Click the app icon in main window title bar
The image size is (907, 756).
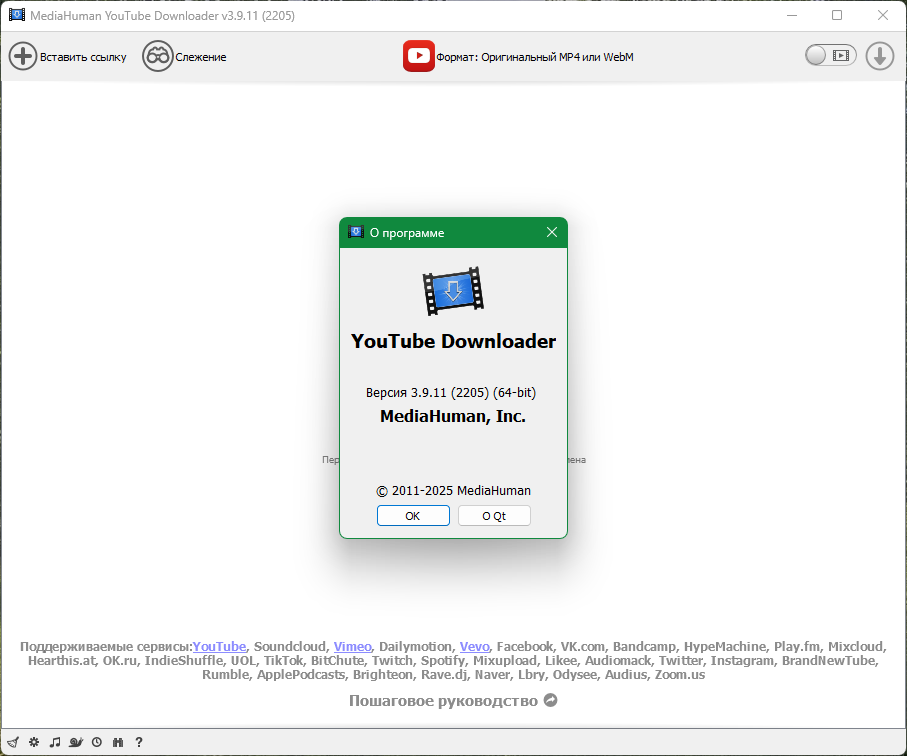click(x=17, y=15)
